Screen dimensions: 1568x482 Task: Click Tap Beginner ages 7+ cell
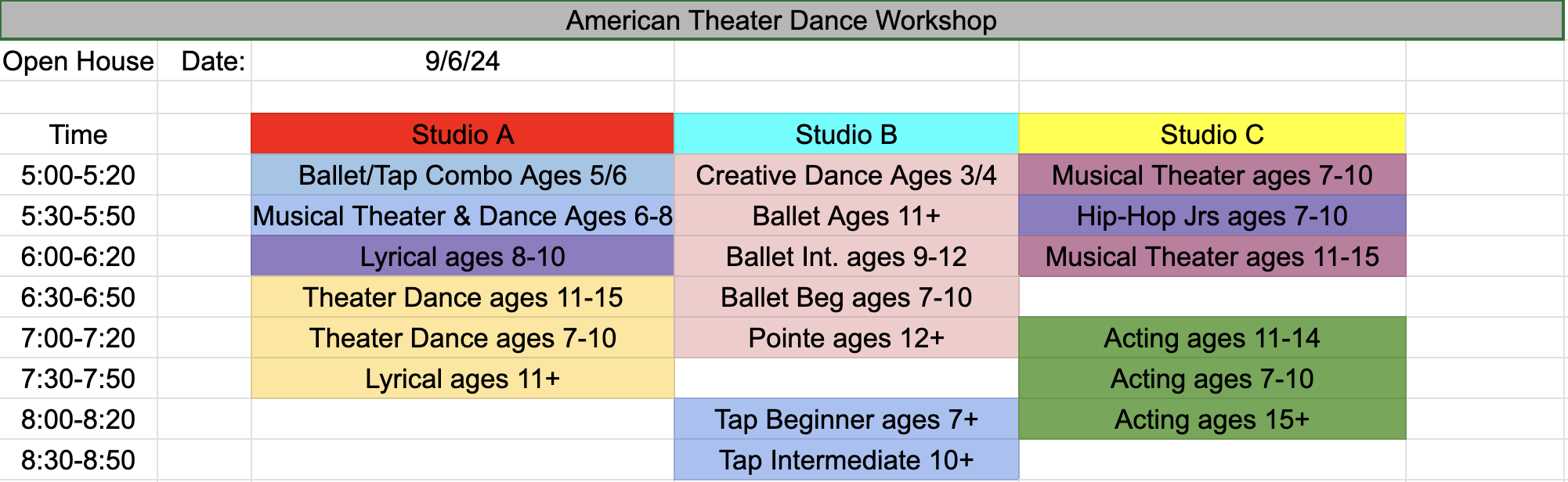(x=846, y=419)
